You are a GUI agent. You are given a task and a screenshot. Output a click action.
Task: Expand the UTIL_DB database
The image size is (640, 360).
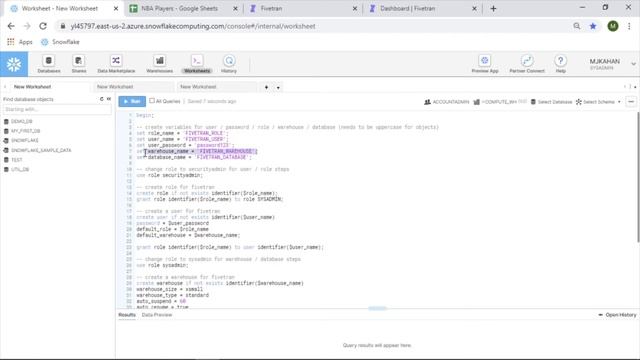[x=16, y=169]
